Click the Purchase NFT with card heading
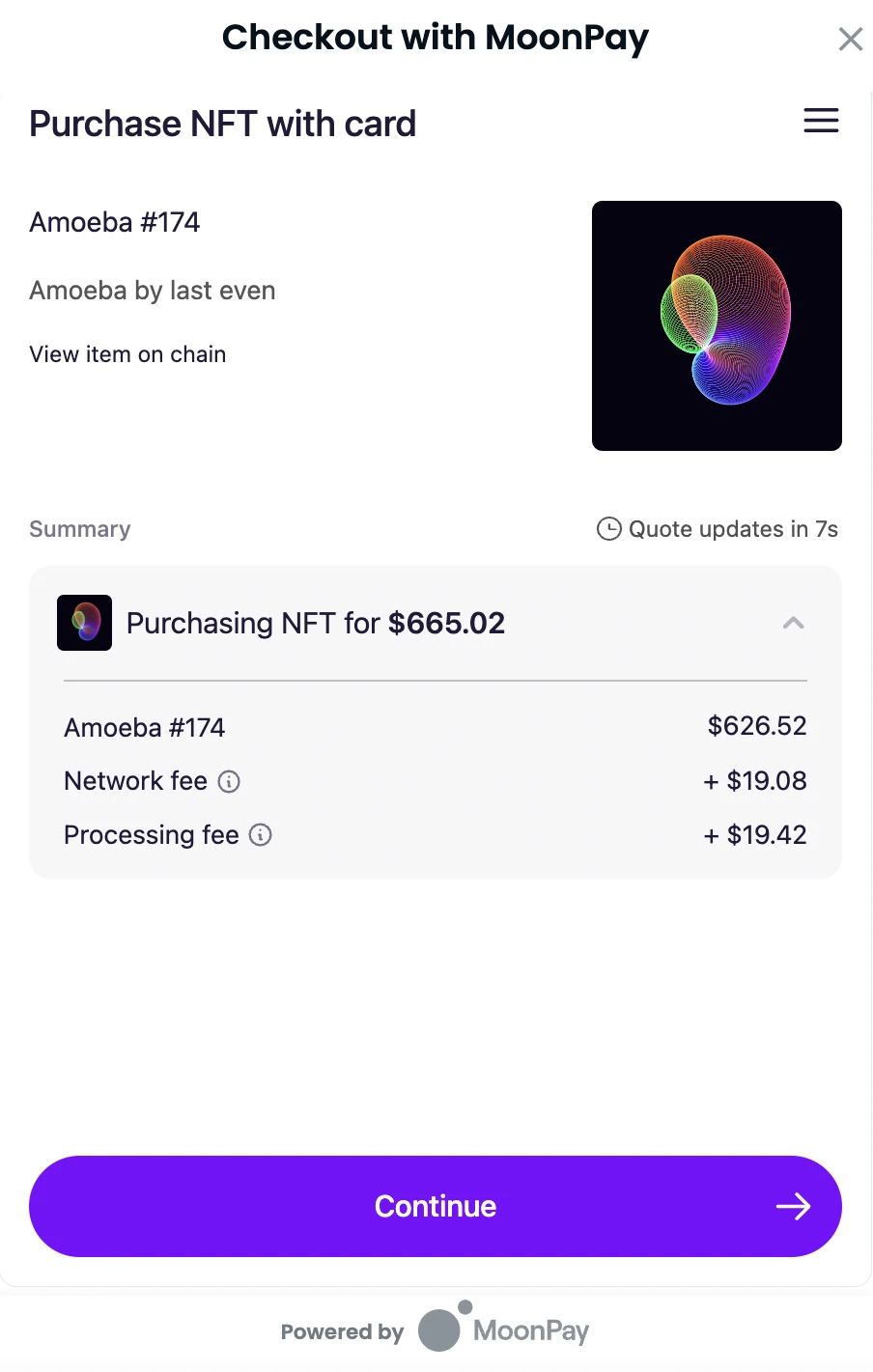The height and width of the screenshot is (1372, 873). 223,124
